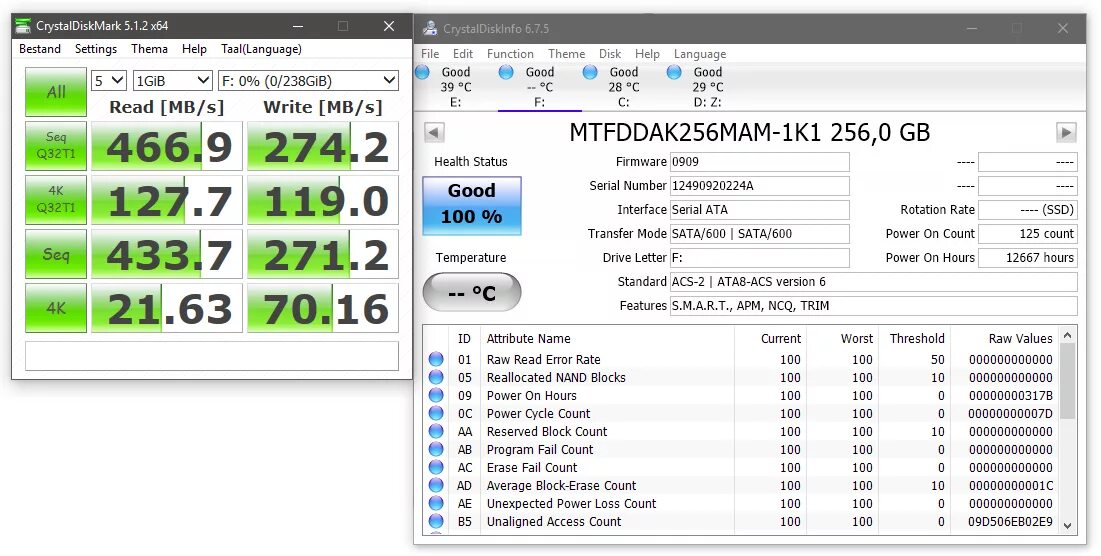The width and height of the screenshot is (1101, 556).
Task: Go to previous disk with left arrow
Action: tap(435, 132)
